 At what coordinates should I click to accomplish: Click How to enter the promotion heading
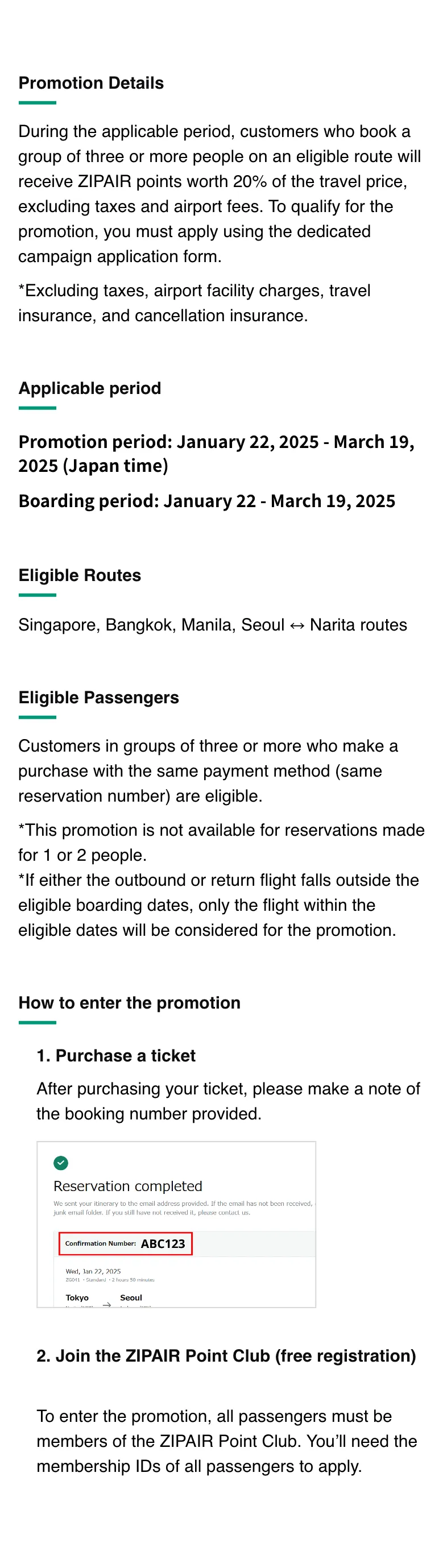[x=129, y=1003]
